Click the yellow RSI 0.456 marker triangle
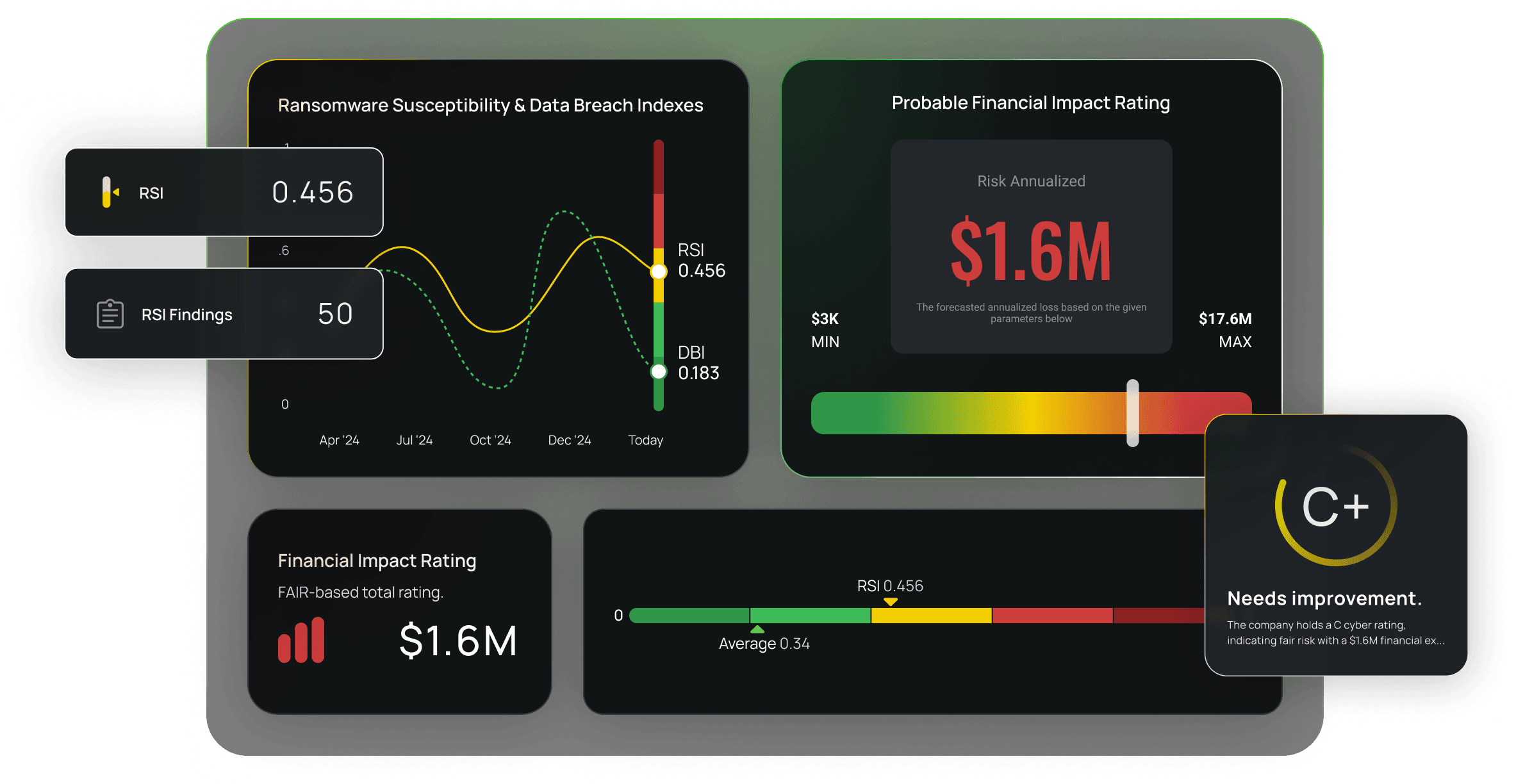1516x784 pixels. pos(890,601)
